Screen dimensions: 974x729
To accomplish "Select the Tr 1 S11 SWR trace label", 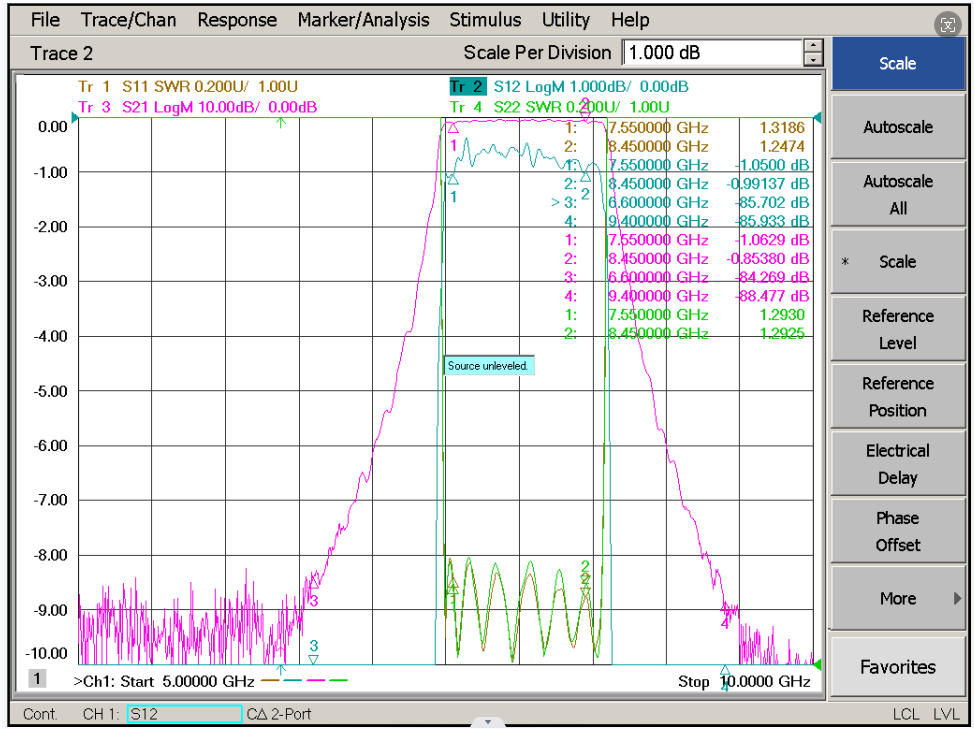I will (188, 86).
